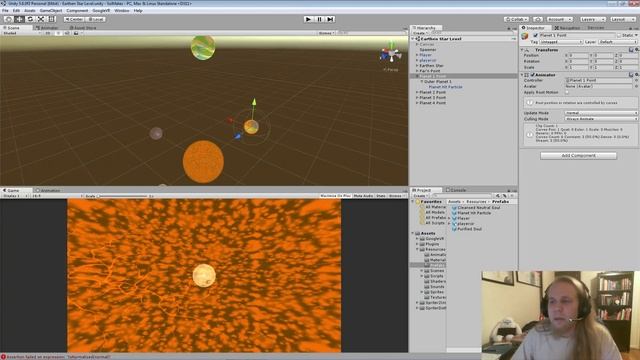Open the Animator component gear menu
The height and width of the screenshot is (360, 640).
tap(636, 75)
